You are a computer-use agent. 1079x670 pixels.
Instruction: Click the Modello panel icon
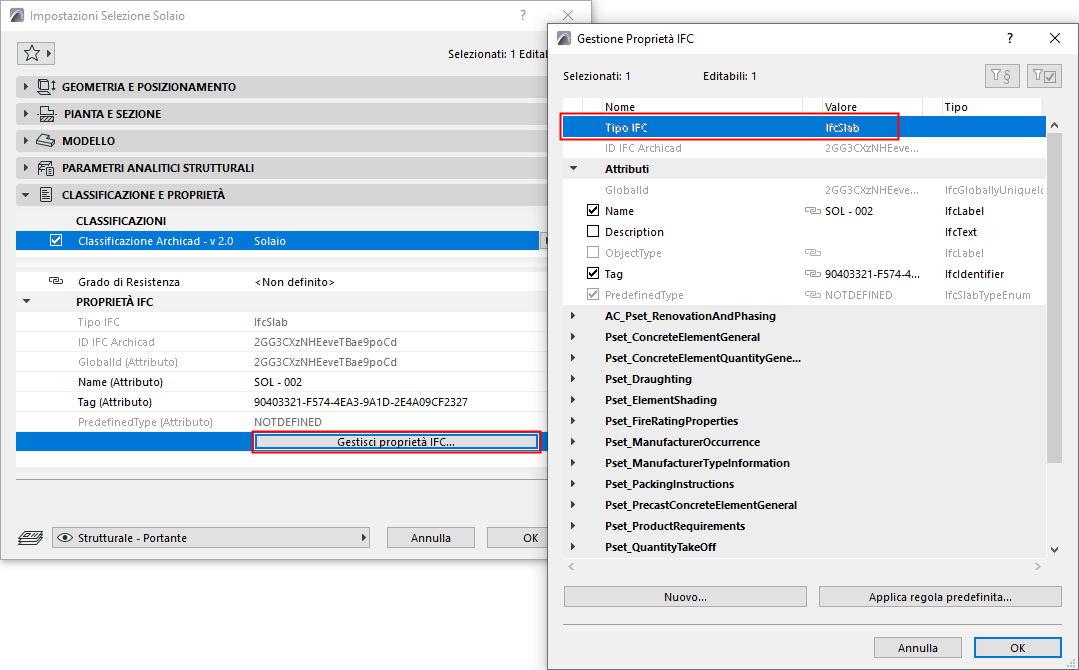click(45, 140)
